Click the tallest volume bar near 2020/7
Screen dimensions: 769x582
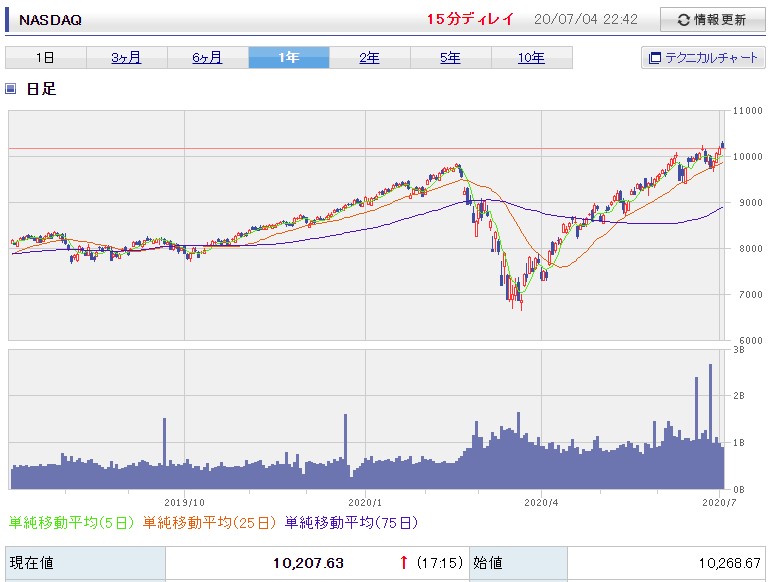tap(710, 426)
